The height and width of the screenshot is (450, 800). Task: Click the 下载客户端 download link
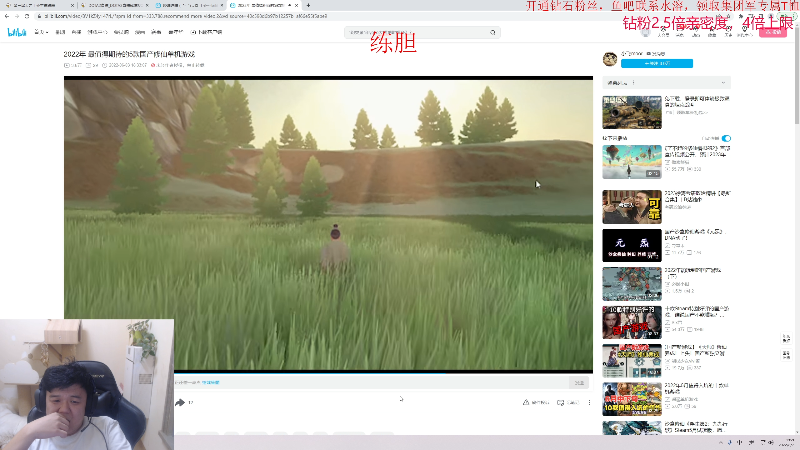[x=207, y=32]
